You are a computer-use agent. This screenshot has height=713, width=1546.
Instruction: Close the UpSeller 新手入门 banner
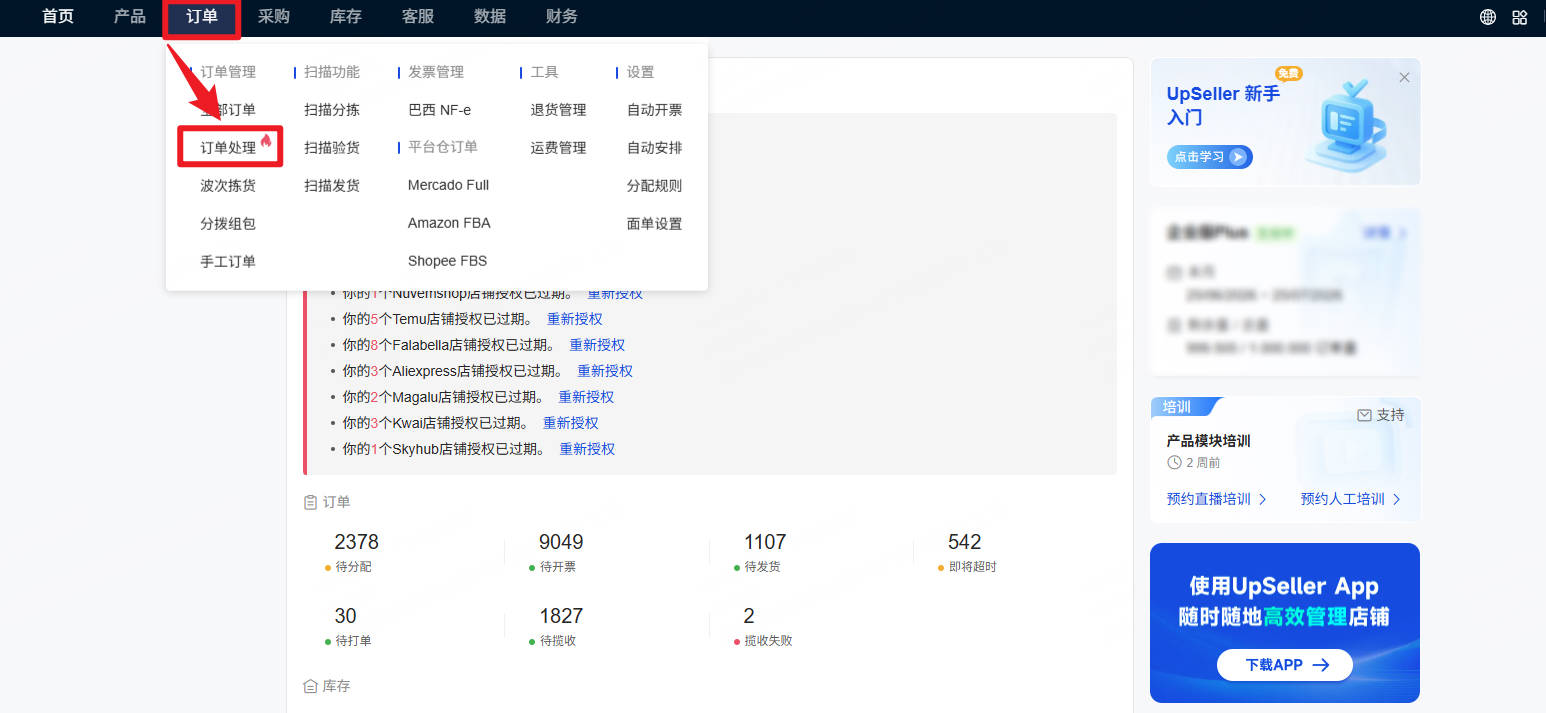click(1404, 77)
